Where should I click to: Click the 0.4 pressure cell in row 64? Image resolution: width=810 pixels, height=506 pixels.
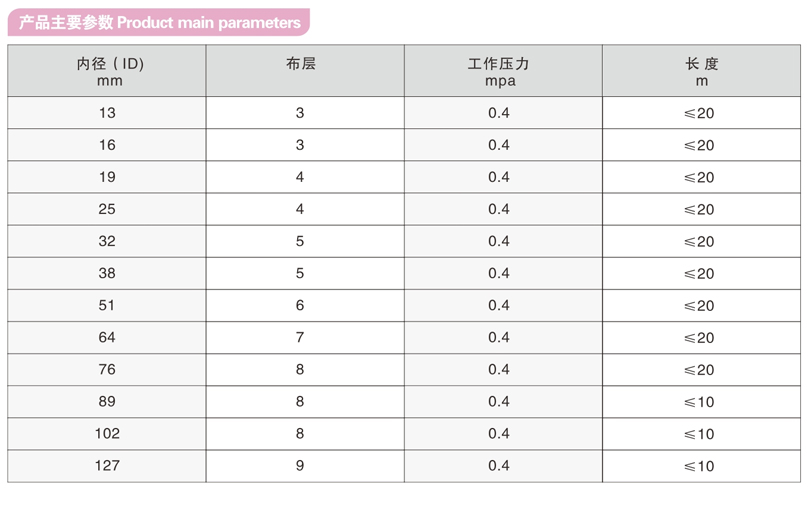point(499,337)
